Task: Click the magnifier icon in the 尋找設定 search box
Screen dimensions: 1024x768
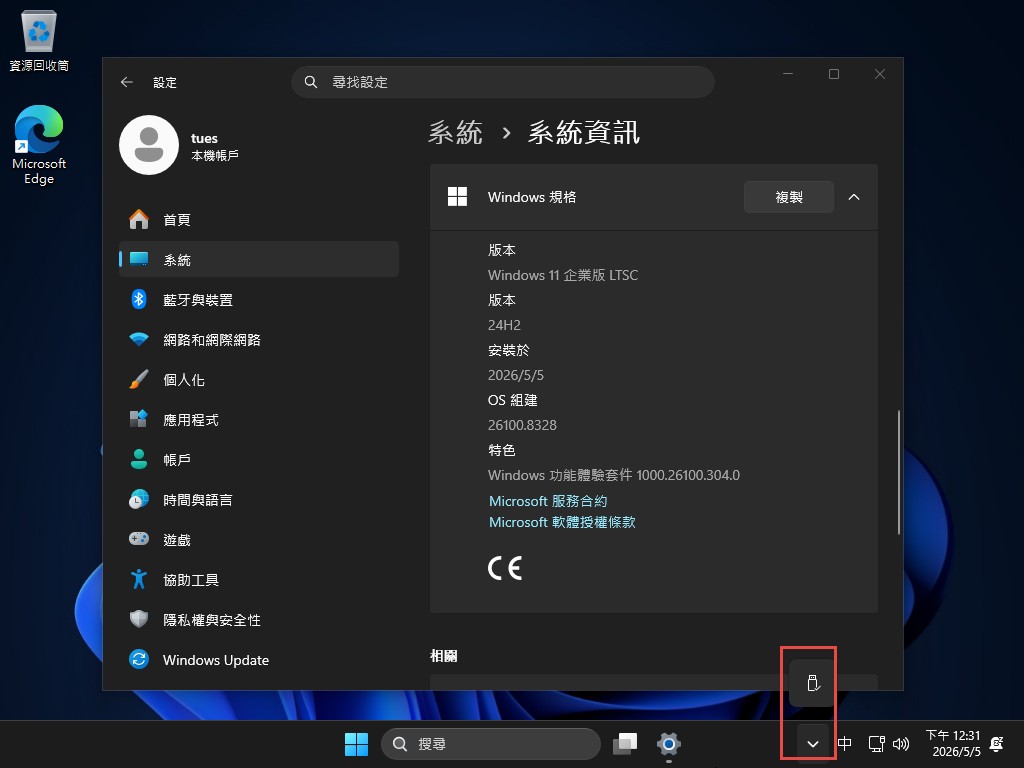Action: coord(311,82)
